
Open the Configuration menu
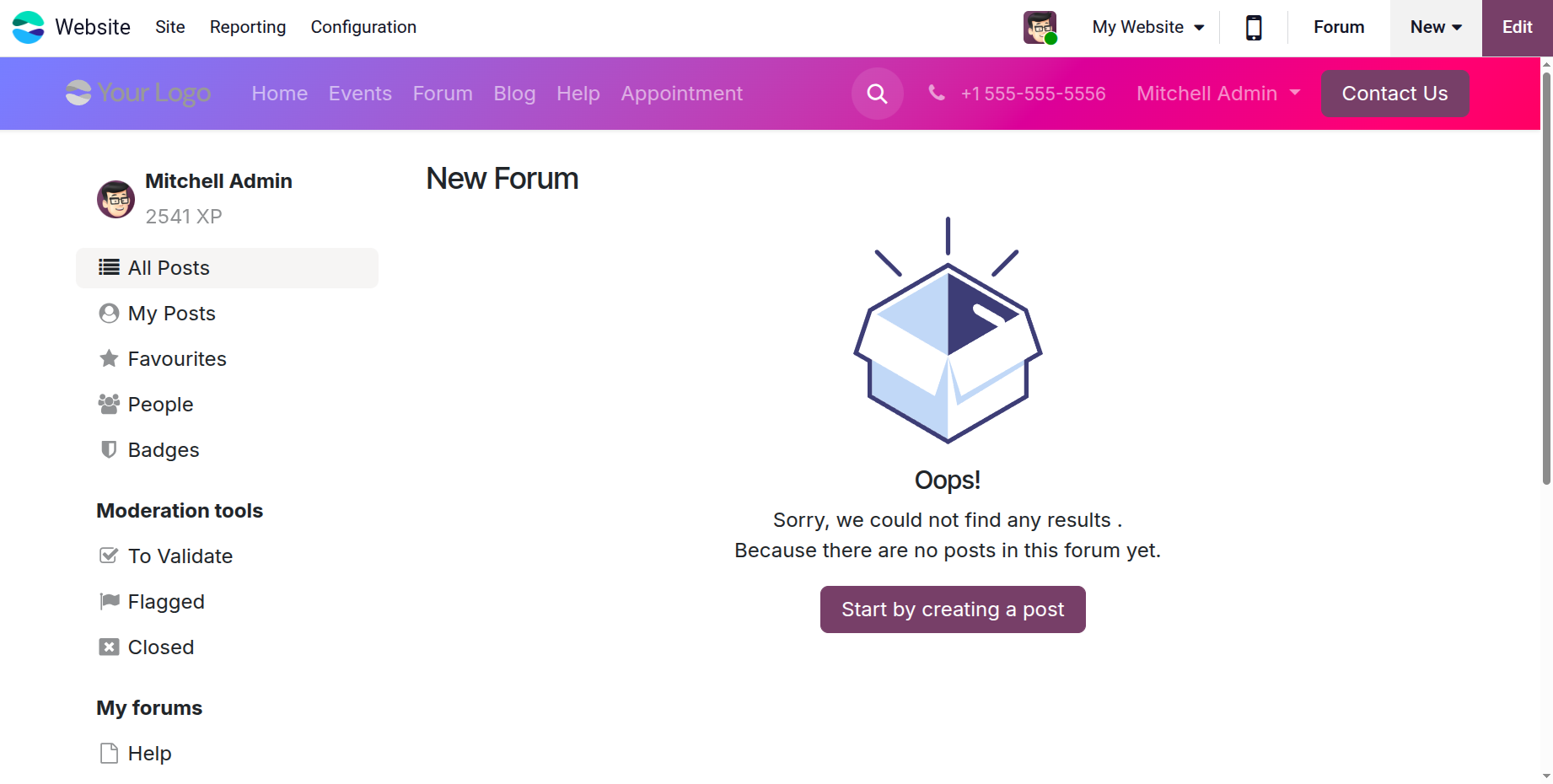coord(363,27)
